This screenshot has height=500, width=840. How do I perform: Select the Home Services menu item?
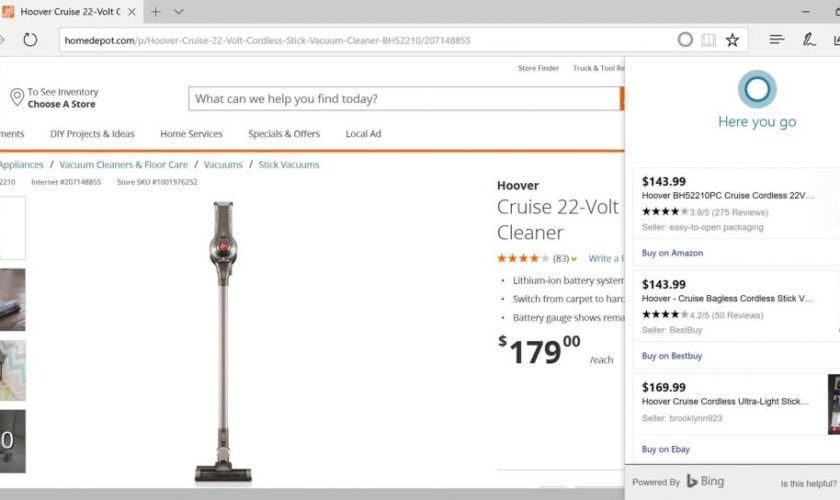pos(191,134)
